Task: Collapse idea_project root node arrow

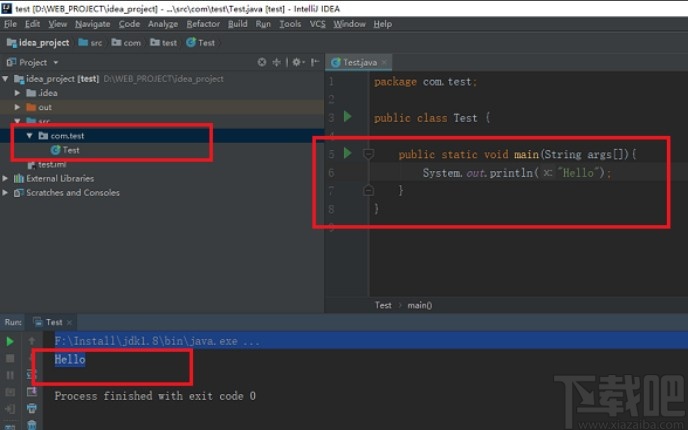Action: 5,79
